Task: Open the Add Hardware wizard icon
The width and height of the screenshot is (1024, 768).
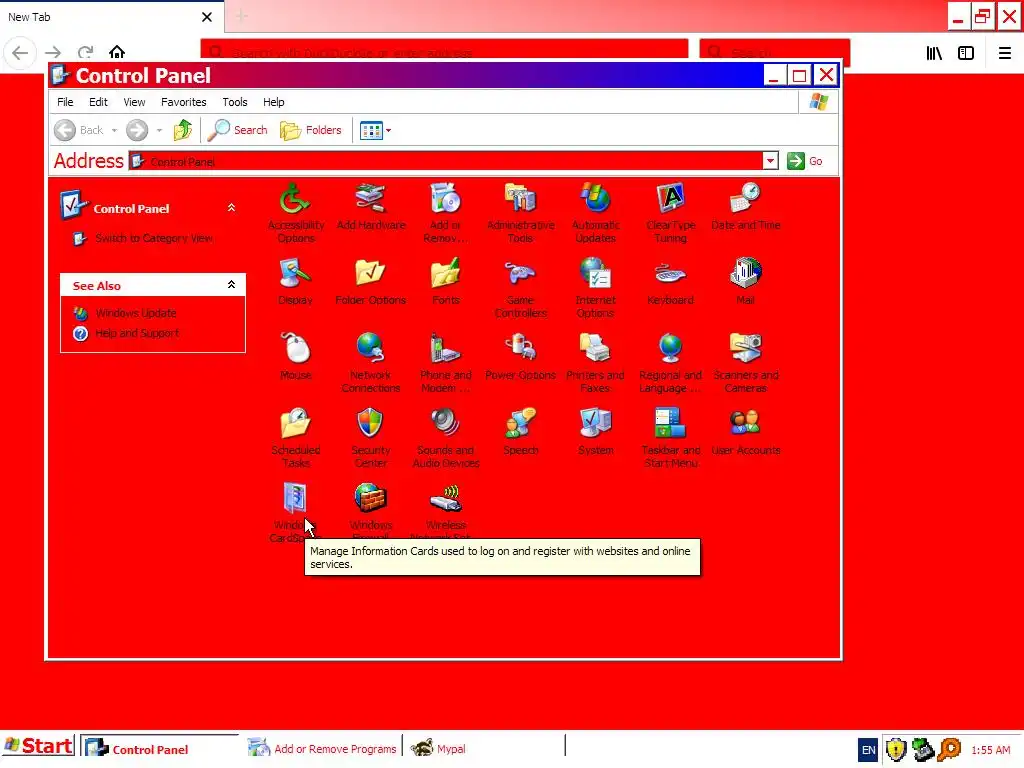Action: 370,199
